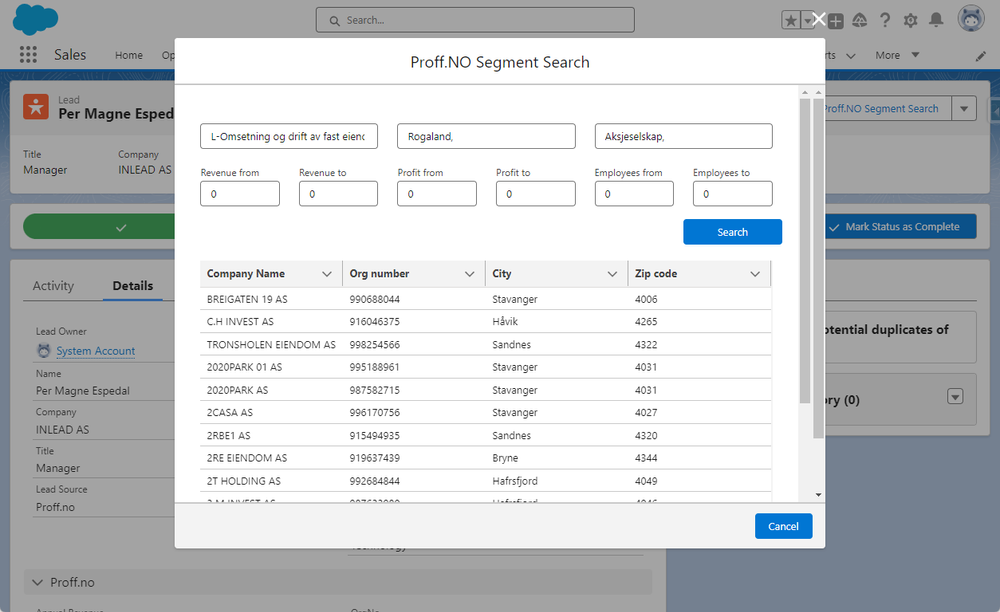The width and height of the screenshot is (1000, 612).
Task: Click zip code 4322
Action: coord(646,345)
